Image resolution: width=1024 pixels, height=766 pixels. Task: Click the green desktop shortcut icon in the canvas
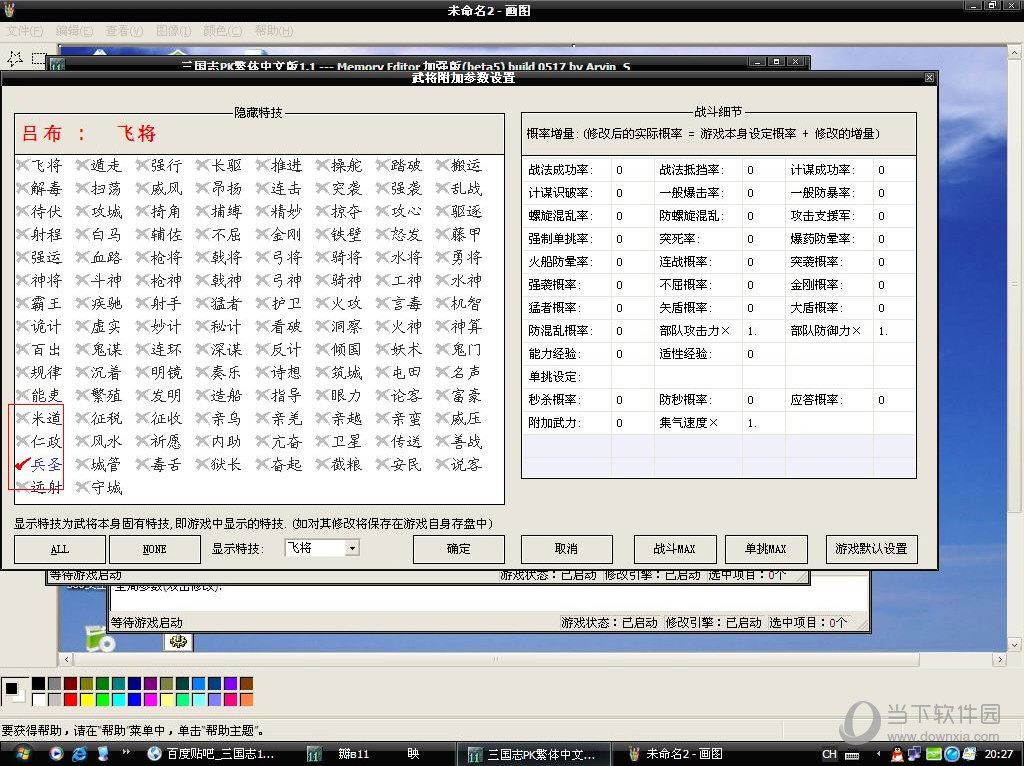[100, 639]
